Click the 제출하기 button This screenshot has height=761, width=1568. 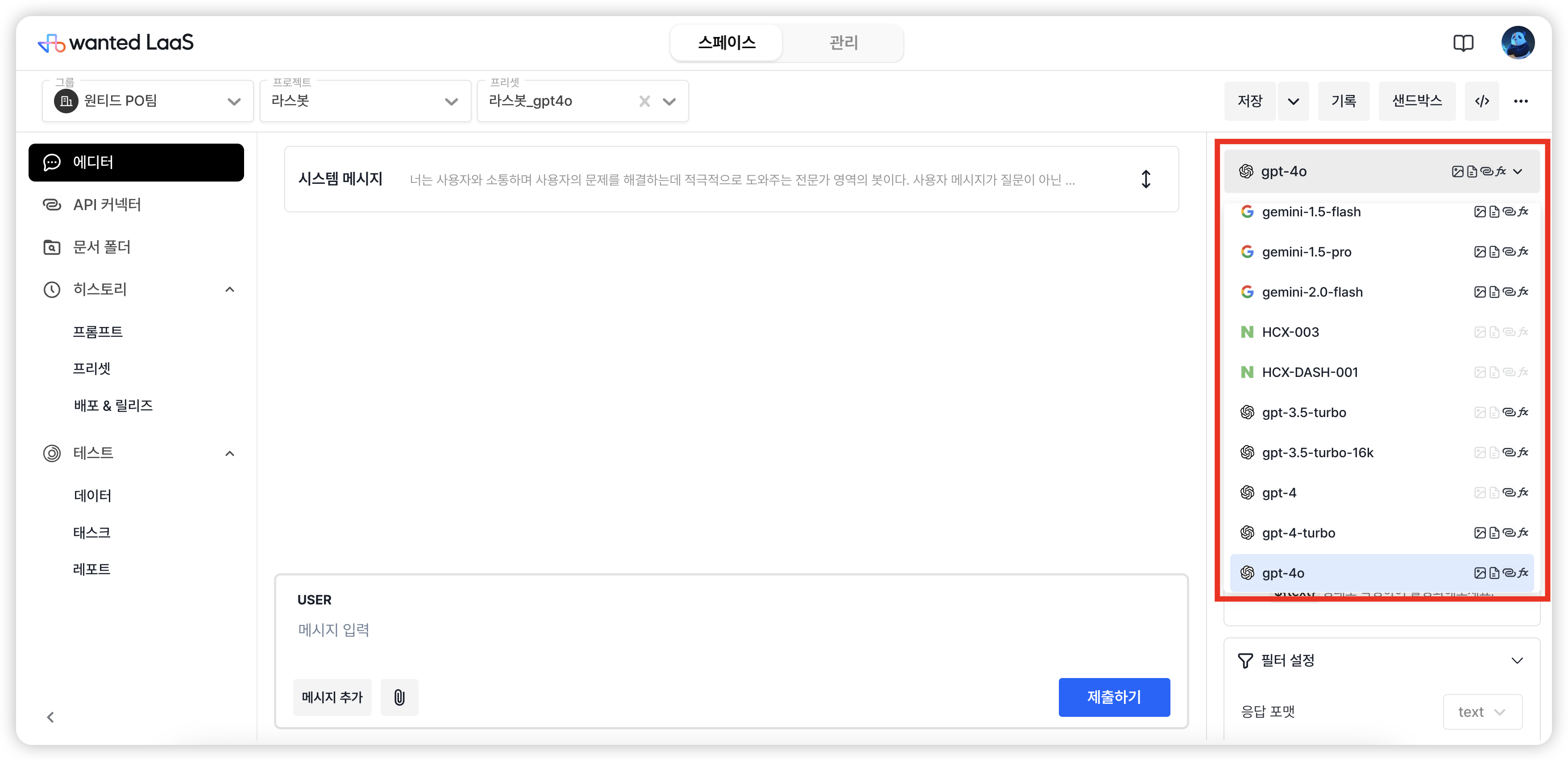click(1114, 697)
